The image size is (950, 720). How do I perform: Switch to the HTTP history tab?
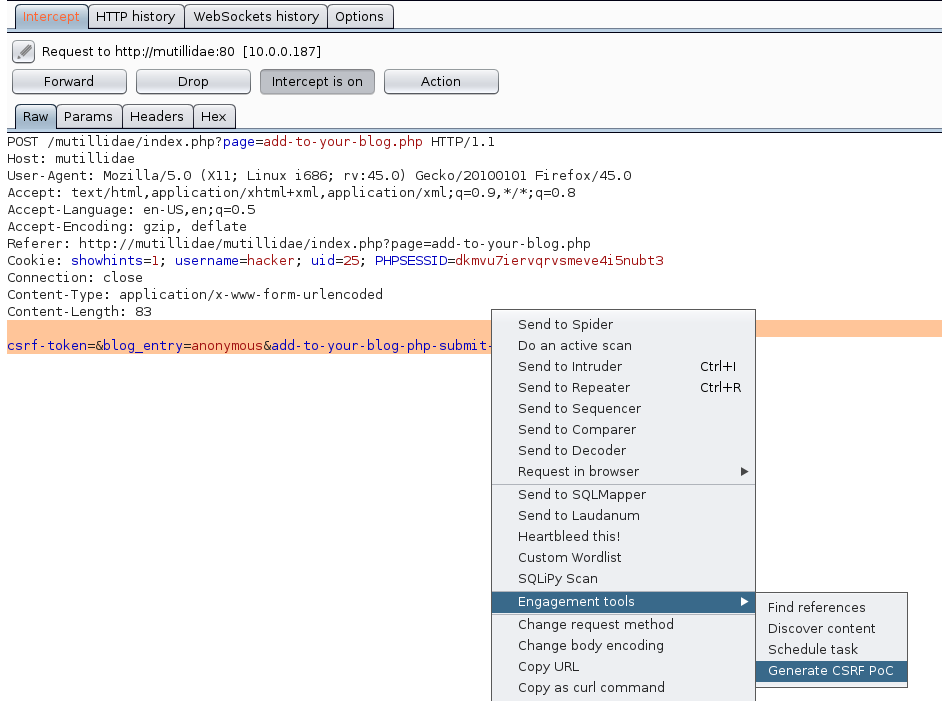(x=135, y=16)
